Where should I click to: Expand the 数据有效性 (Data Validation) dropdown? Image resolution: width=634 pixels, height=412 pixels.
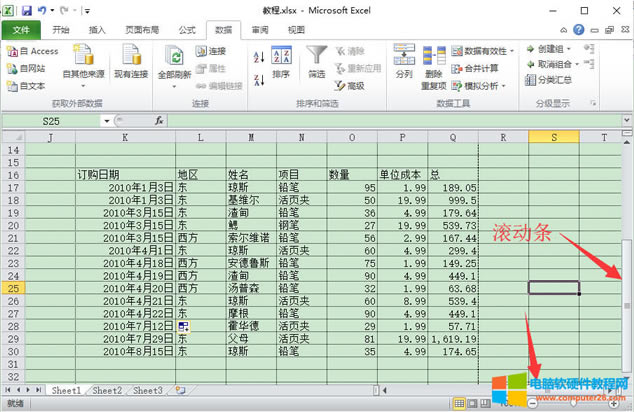click(513, 51)
